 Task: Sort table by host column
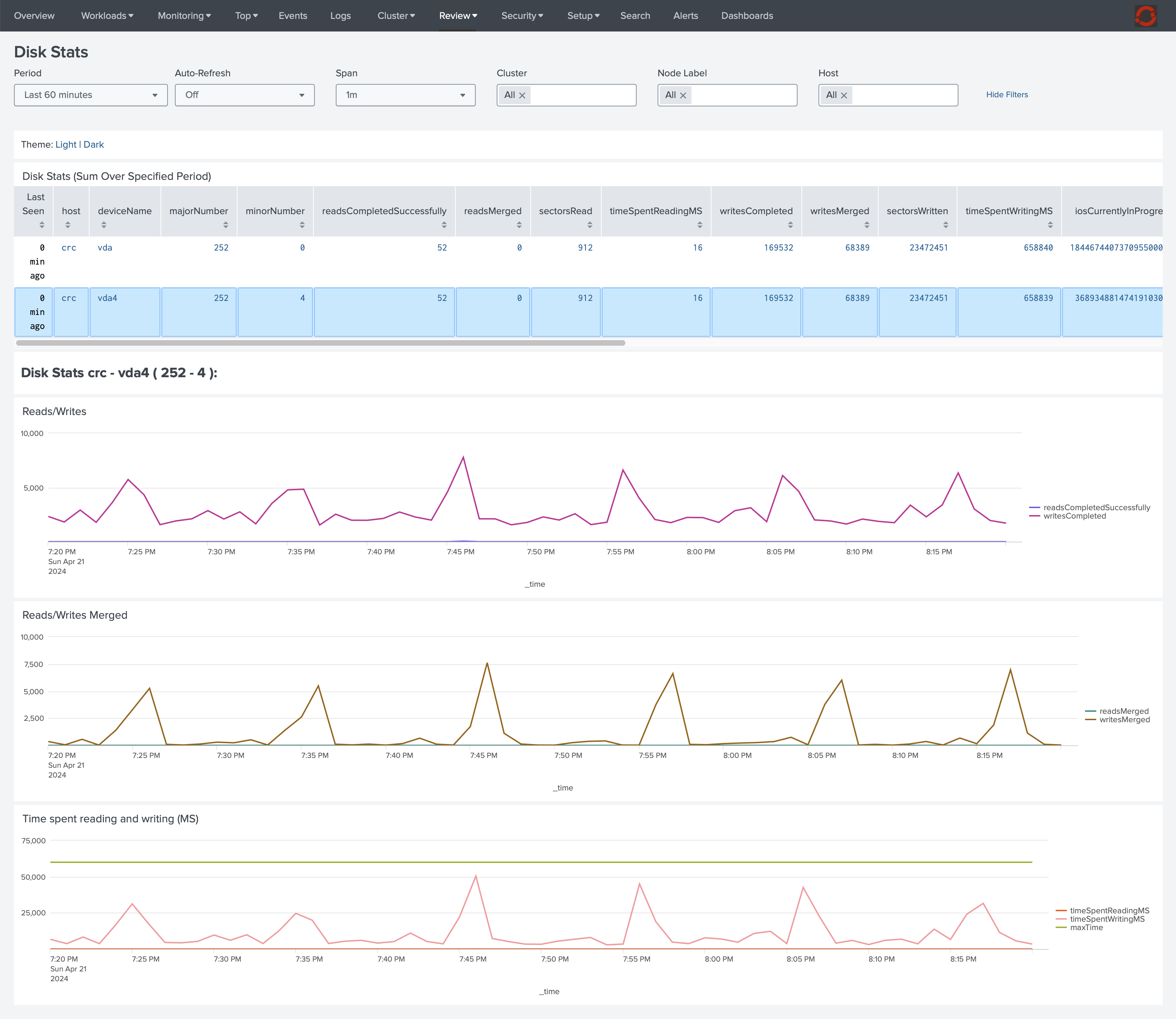pos(68,225)
